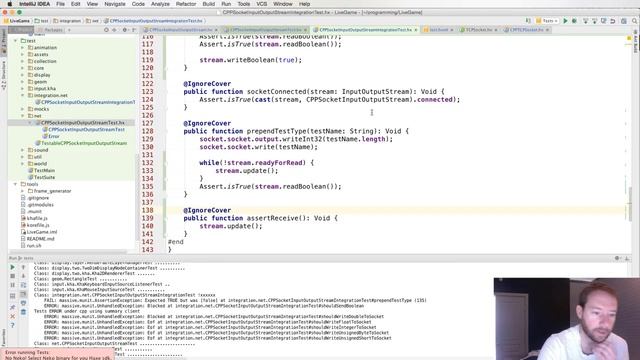Open the Refactor menu

tap(186, 4)
